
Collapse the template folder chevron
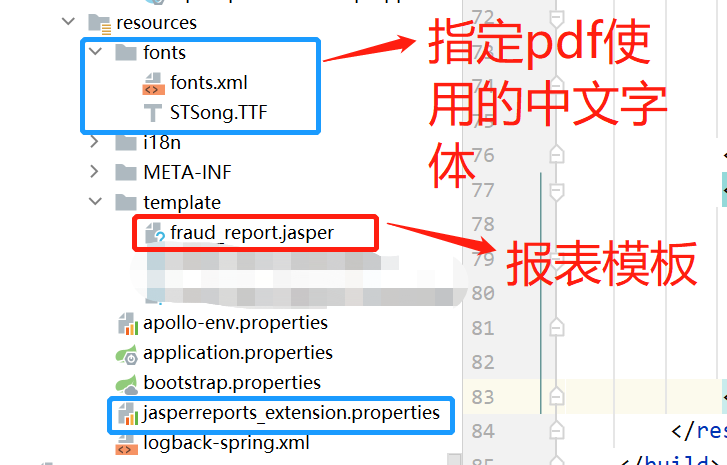point(96,201)
